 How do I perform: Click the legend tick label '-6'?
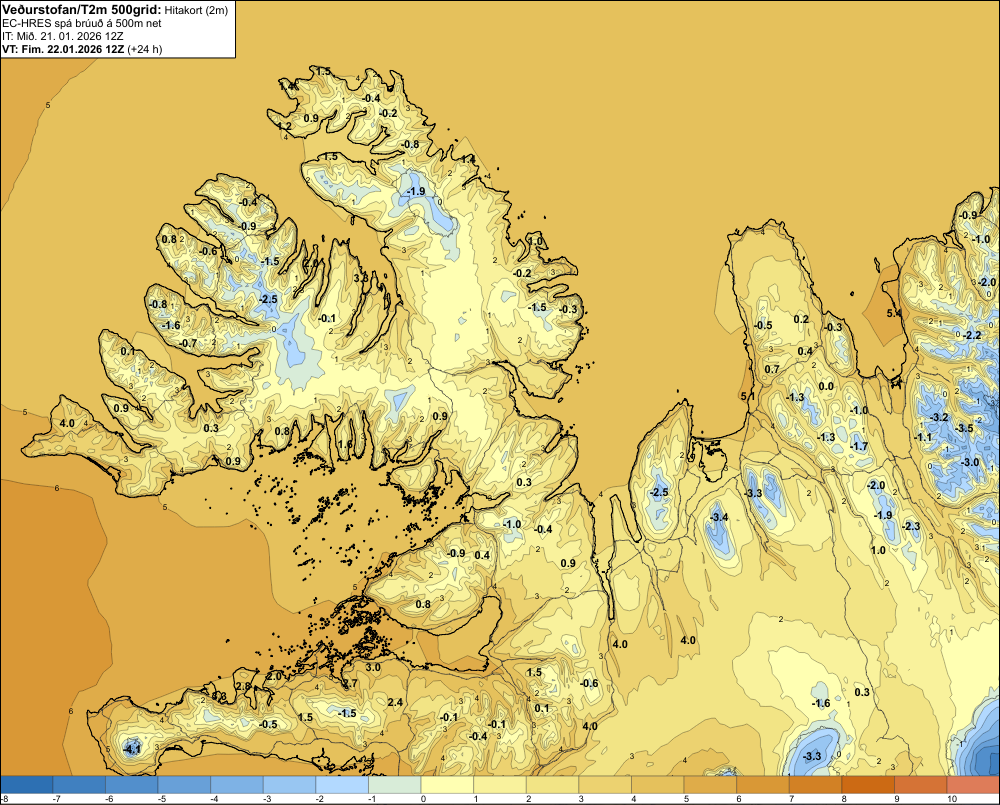(x=108, y=799)
